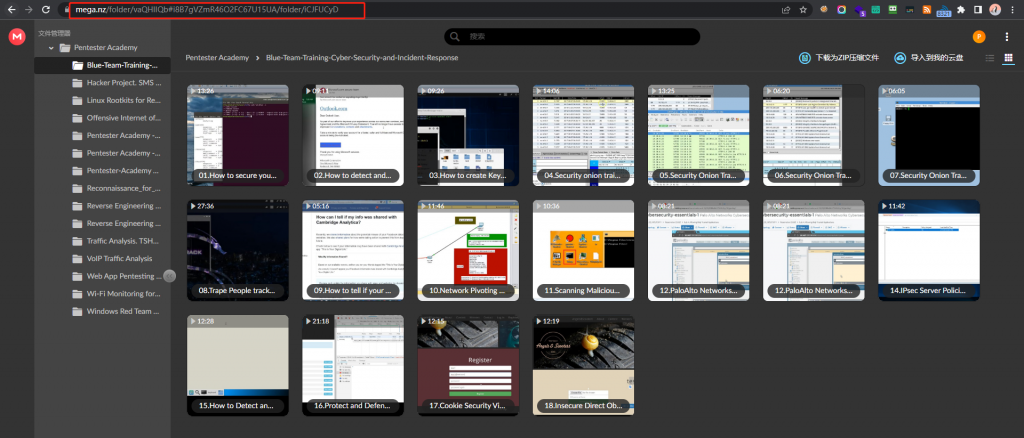The height and width of the screenshot is (438, 1024).
Task: Bookmark this page with star icon
Action: [803, 10]
